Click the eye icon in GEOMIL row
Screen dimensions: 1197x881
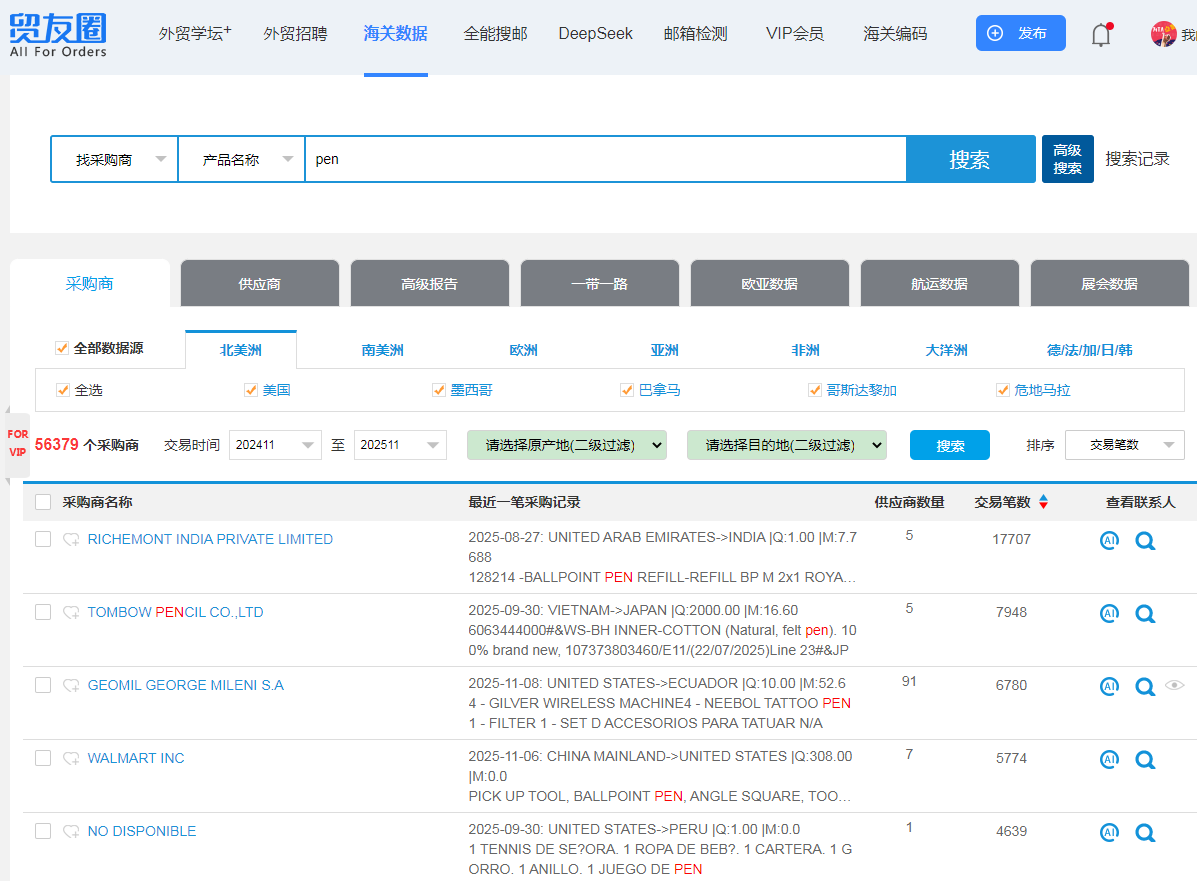pos(1175,686)
